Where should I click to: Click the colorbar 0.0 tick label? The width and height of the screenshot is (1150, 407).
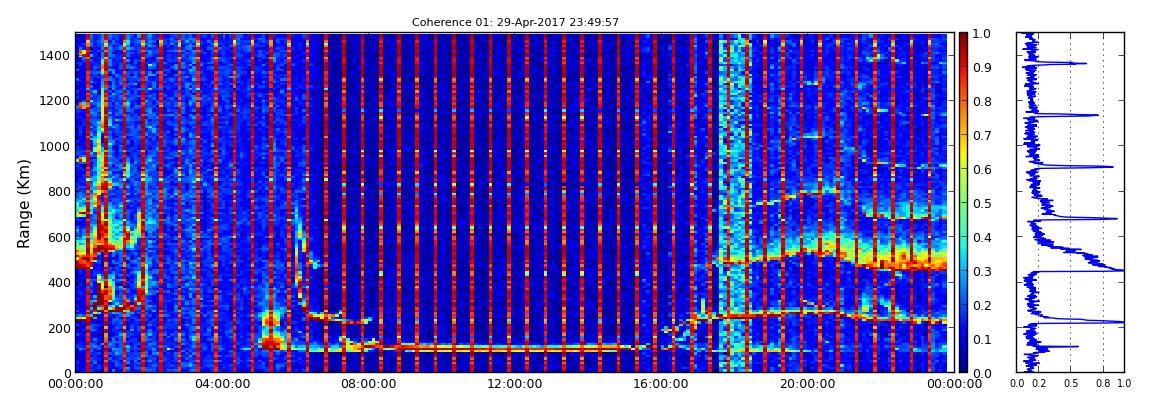[x=983, y=373]
